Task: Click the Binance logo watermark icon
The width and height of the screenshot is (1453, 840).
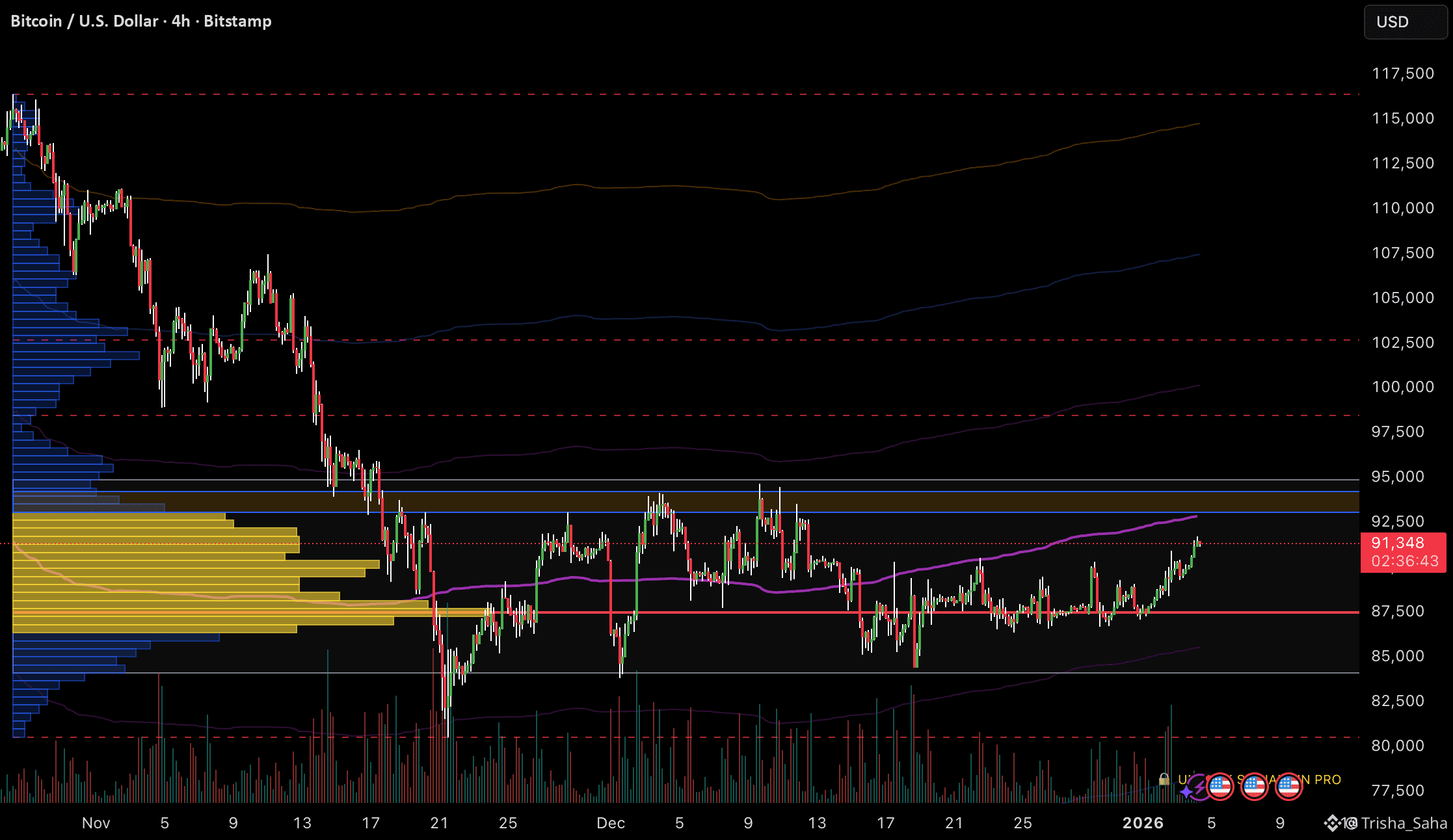Action: tap(1331, 823)
